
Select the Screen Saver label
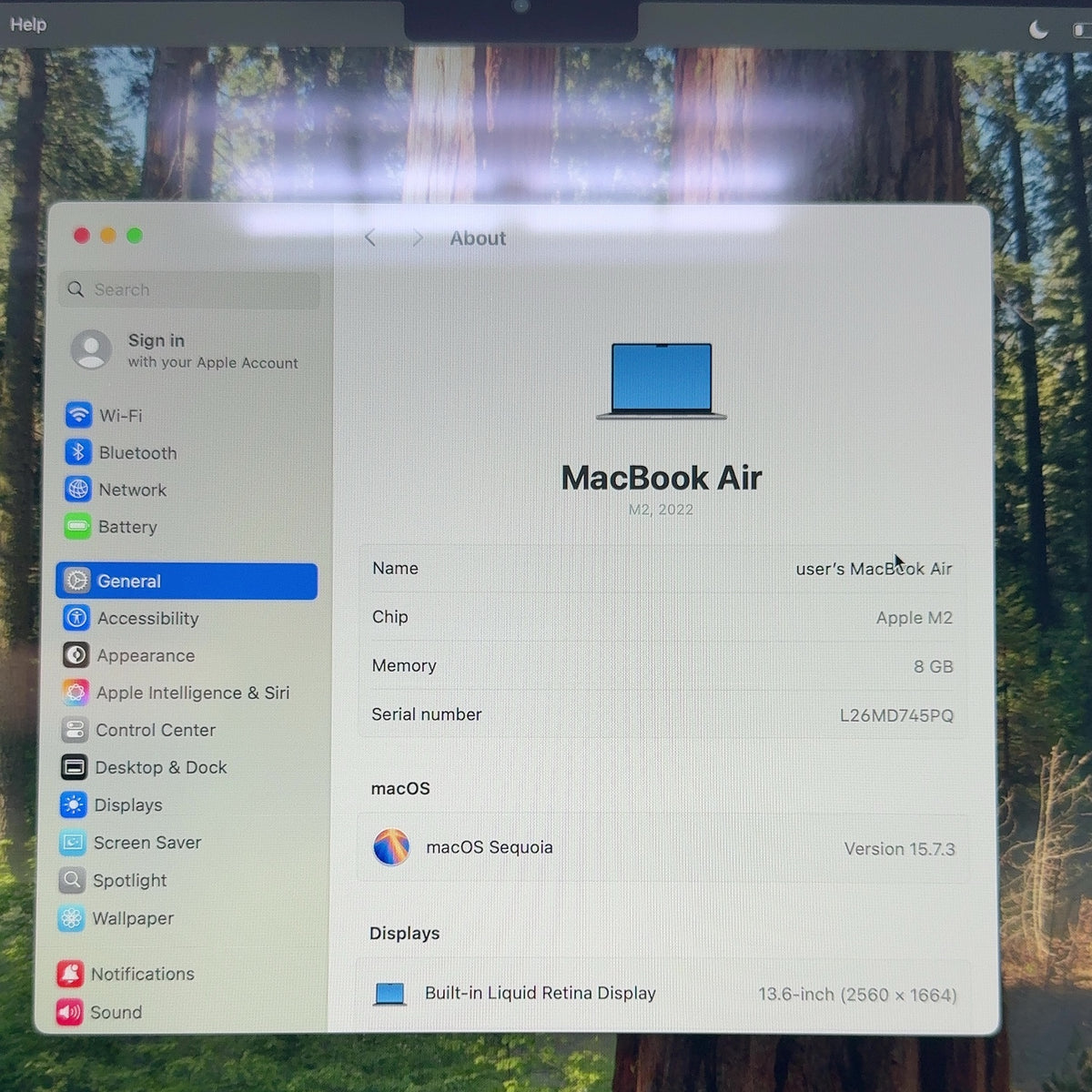tap(147, 843)
